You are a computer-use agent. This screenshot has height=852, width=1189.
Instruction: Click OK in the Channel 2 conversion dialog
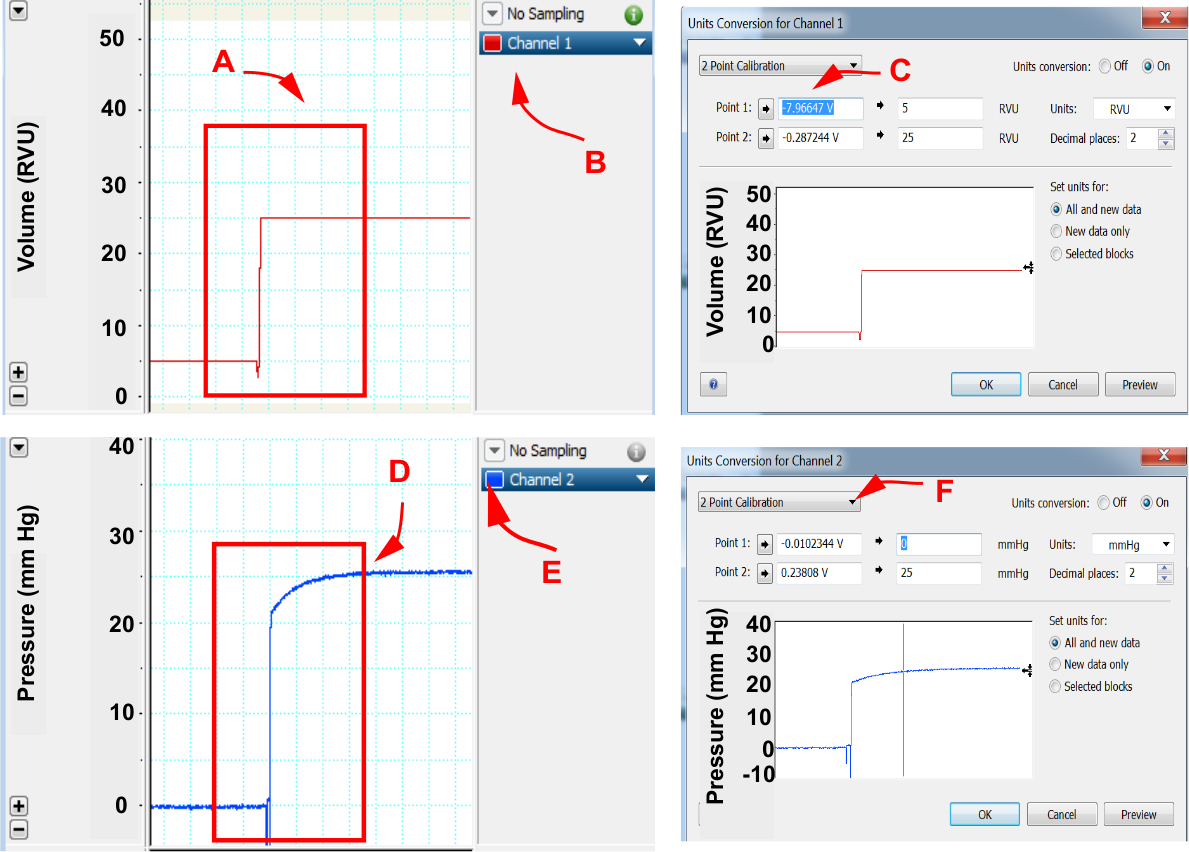[984, 814]
